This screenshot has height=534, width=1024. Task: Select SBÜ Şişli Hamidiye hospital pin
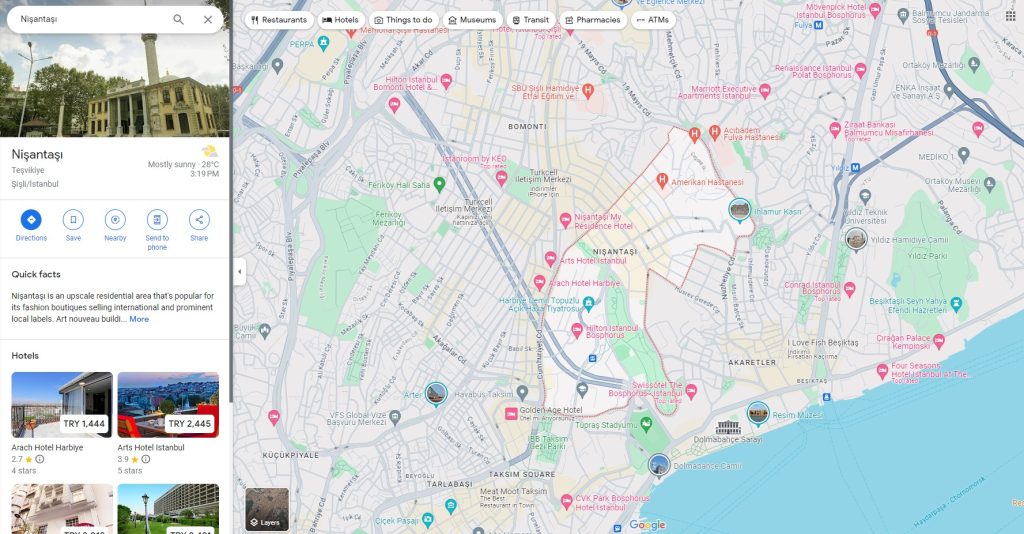pyautogui.click(x=588, y=90)
